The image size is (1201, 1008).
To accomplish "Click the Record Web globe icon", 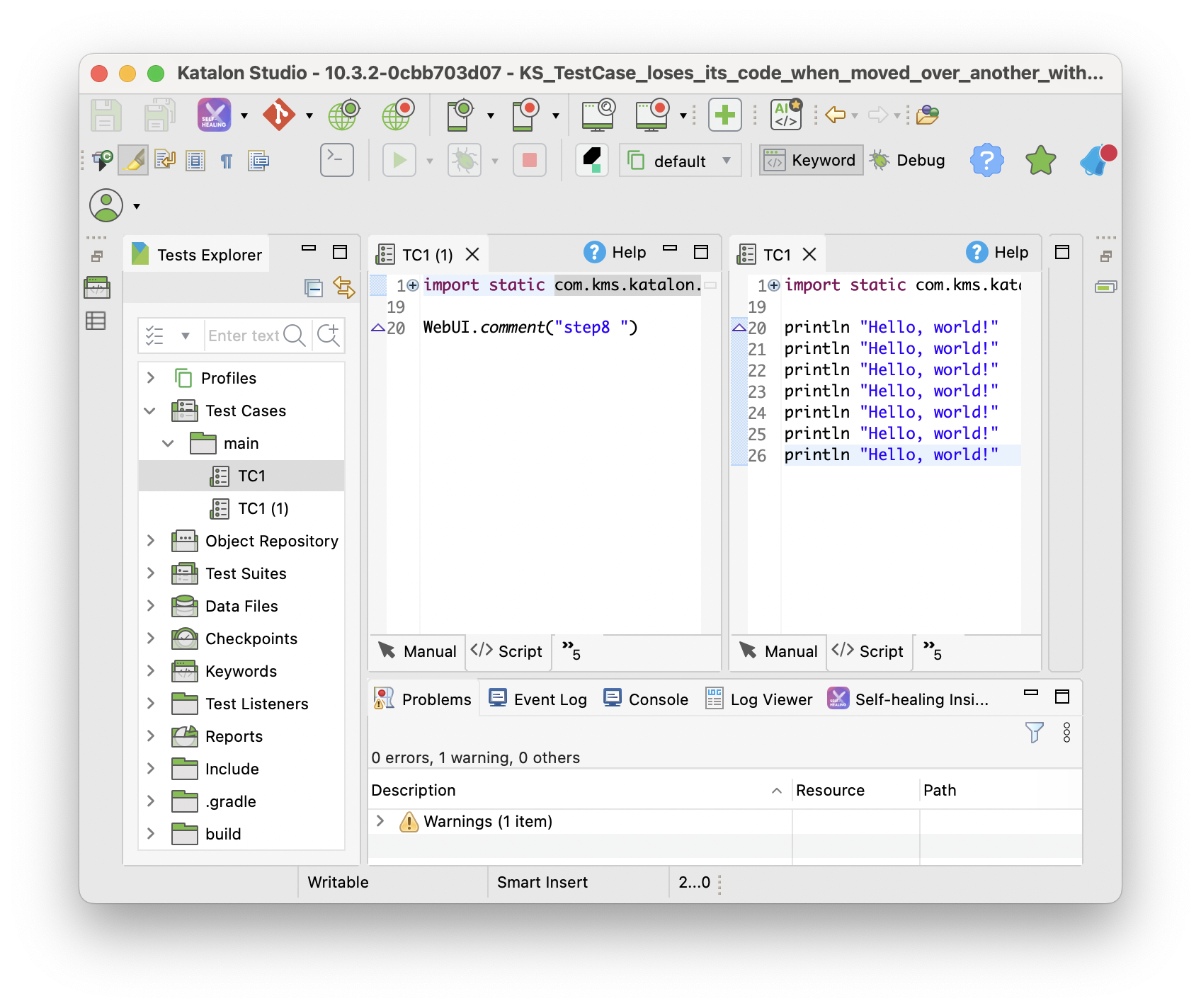I will 397,115.
